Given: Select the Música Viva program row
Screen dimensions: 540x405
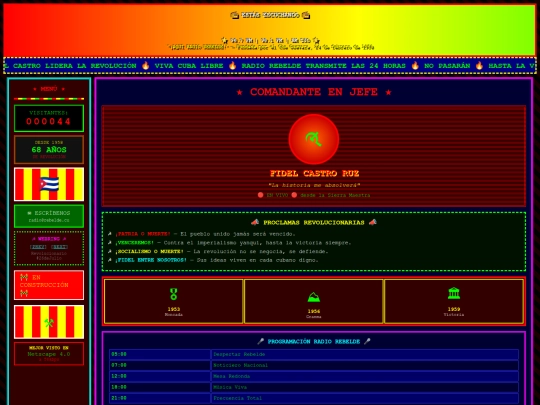Looking at the screenshot, I should pos(365,387).
